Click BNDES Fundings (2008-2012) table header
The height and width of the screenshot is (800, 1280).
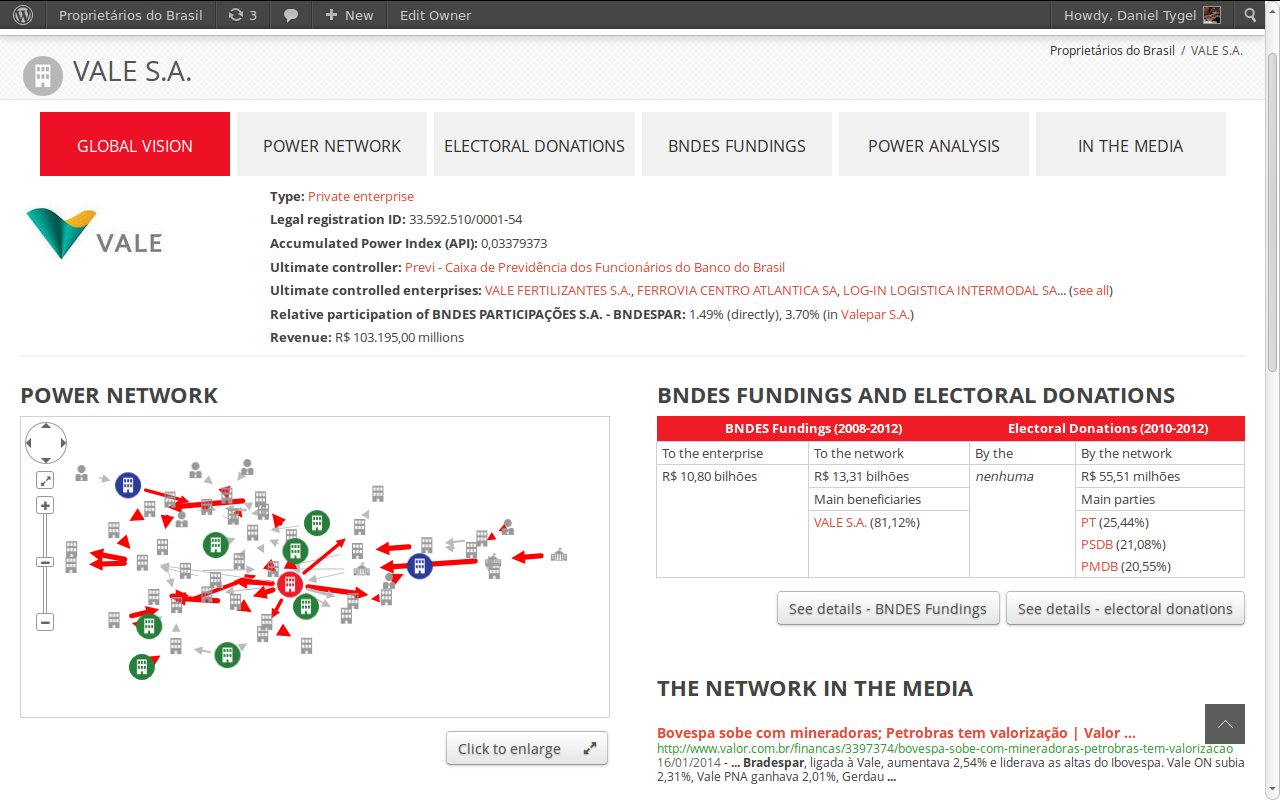click(813, 429)
